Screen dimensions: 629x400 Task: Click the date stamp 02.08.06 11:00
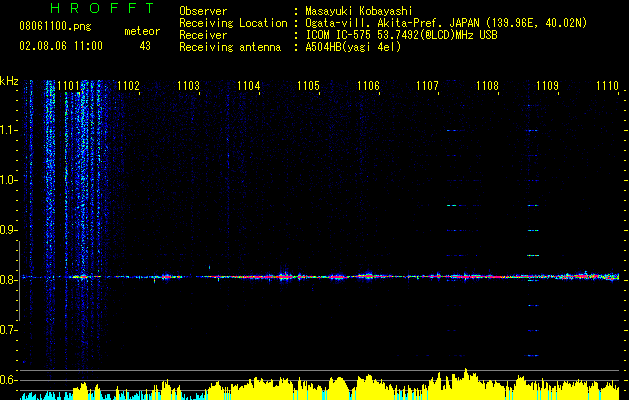tap(61, 46)
